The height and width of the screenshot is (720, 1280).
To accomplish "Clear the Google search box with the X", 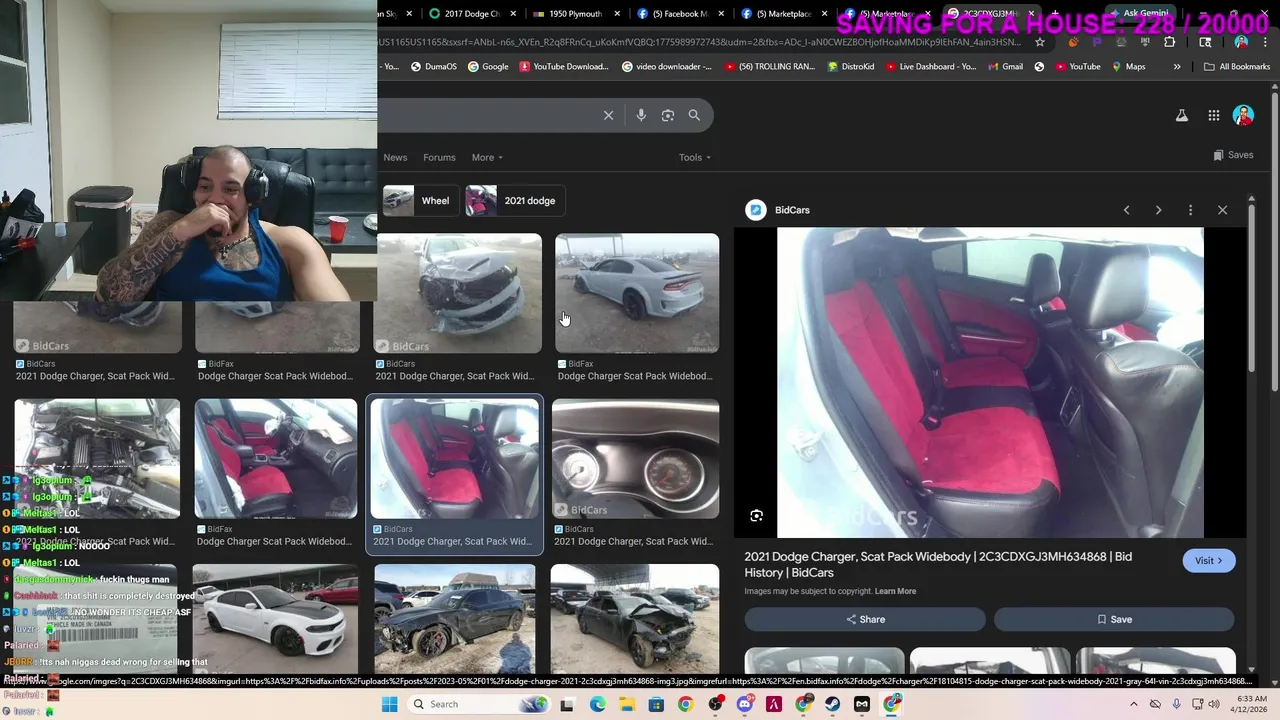I will pyautogui.click(x=608, y=115).
